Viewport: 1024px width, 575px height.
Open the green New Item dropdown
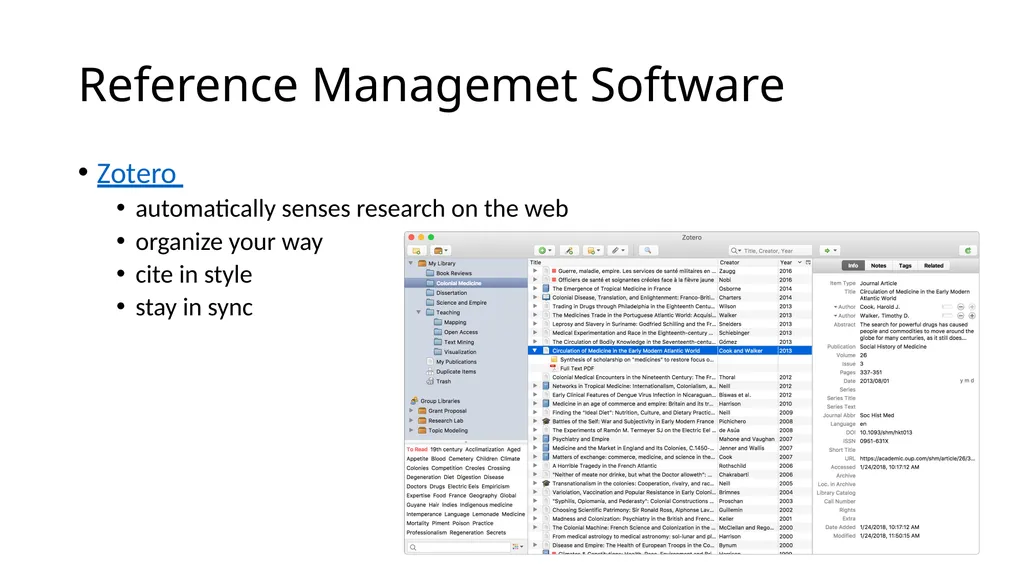click(544, 251)
